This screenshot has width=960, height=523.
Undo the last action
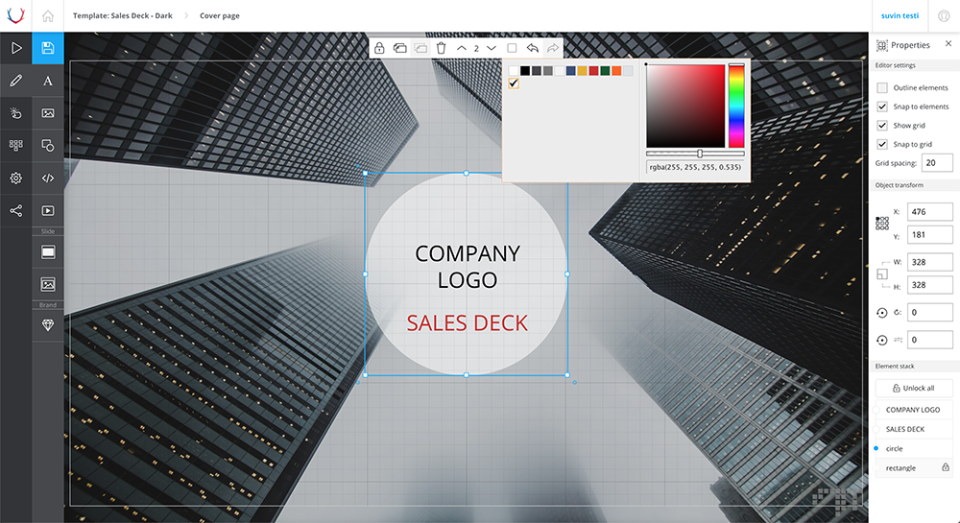tap(532, 48)
